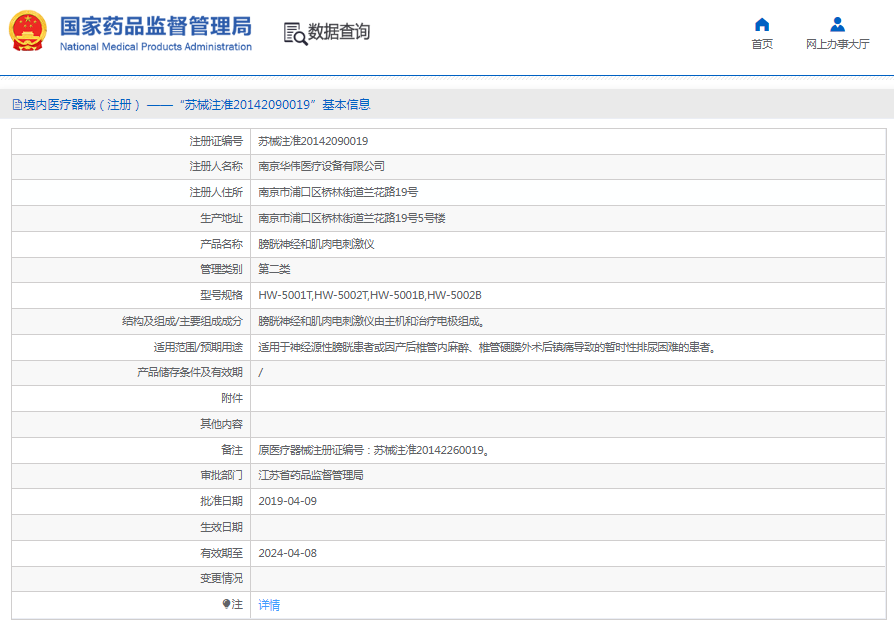Click the 审批部门 row label

(x=221, y=475)
